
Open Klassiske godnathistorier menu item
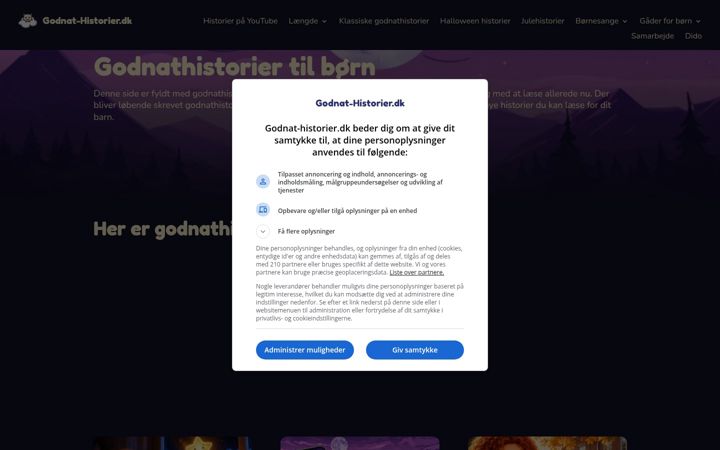[384, 21]
